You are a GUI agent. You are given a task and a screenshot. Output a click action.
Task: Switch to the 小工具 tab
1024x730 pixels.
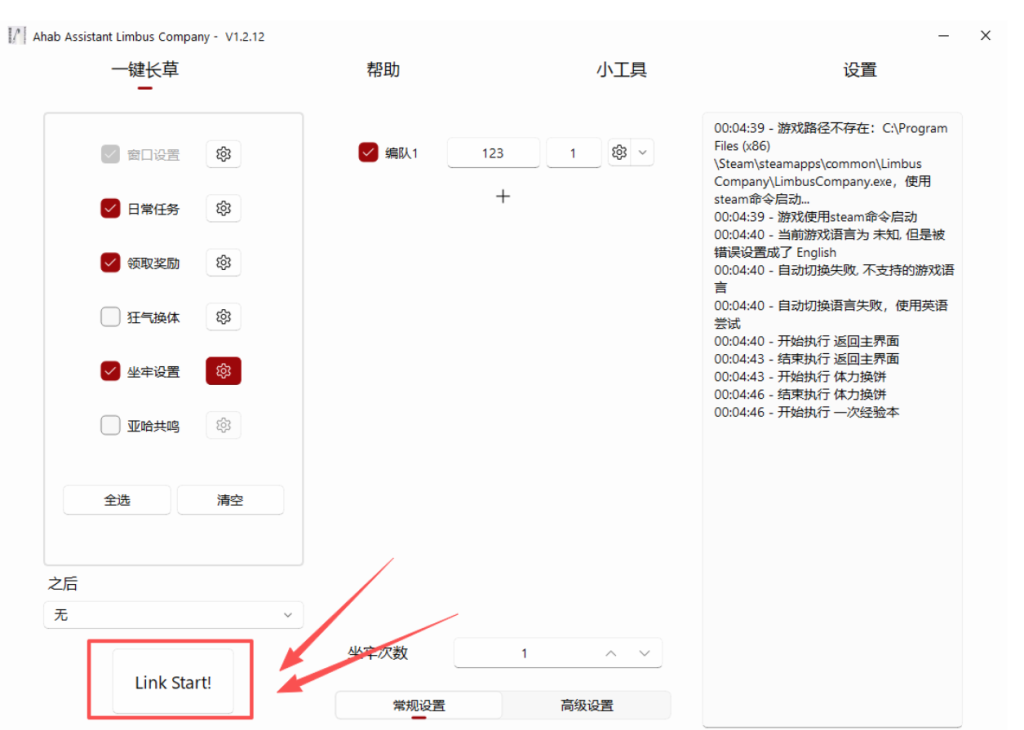point(621,70)
